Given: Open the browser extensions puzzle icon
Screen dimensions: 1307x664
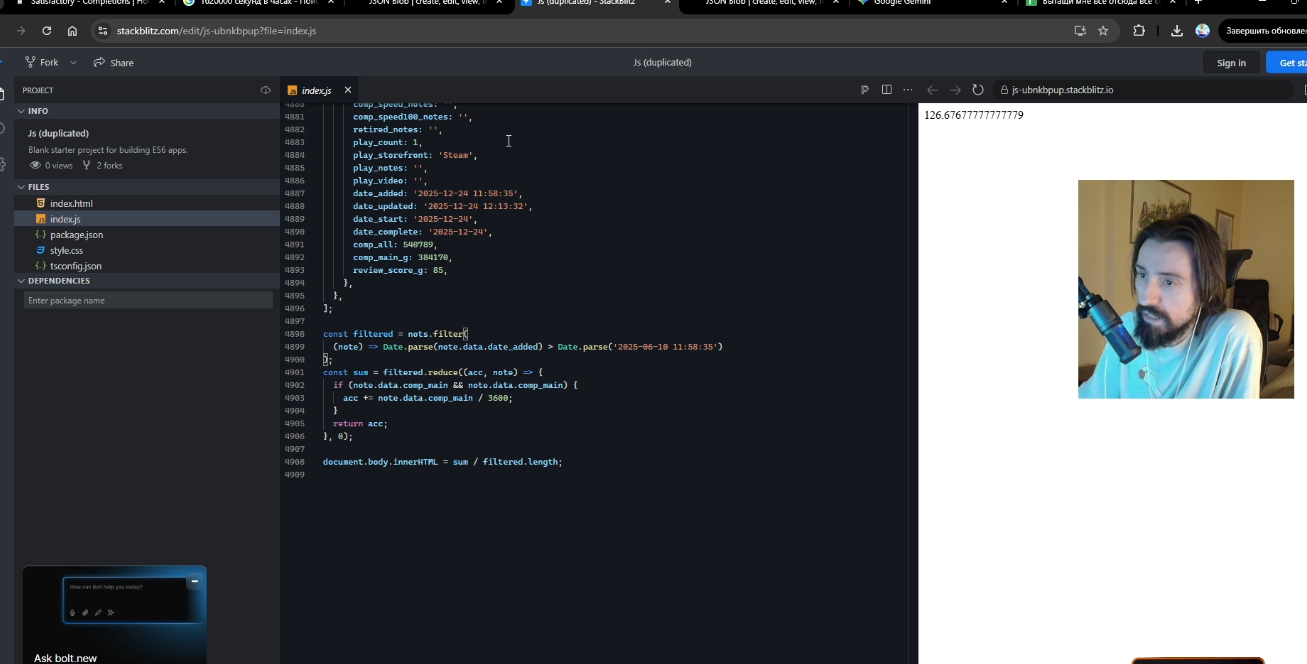Looking at the screenshot, I should pos(1139,31).
